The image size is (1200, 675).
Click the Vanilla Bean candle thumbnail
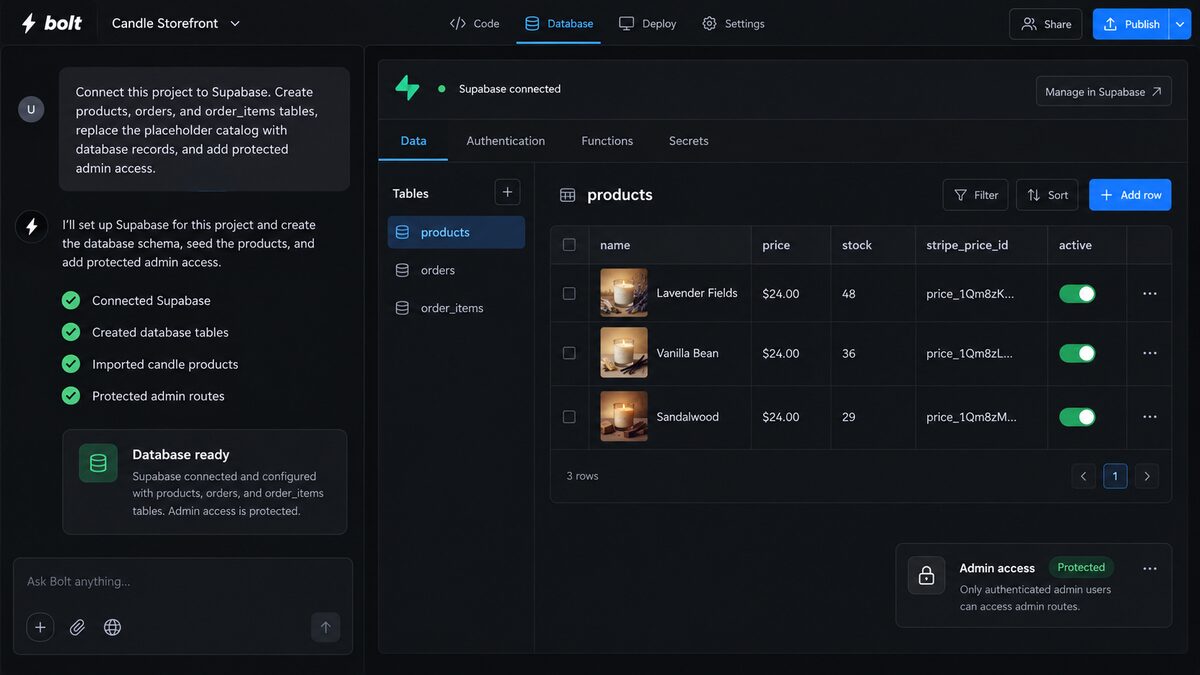click(624, 353)
